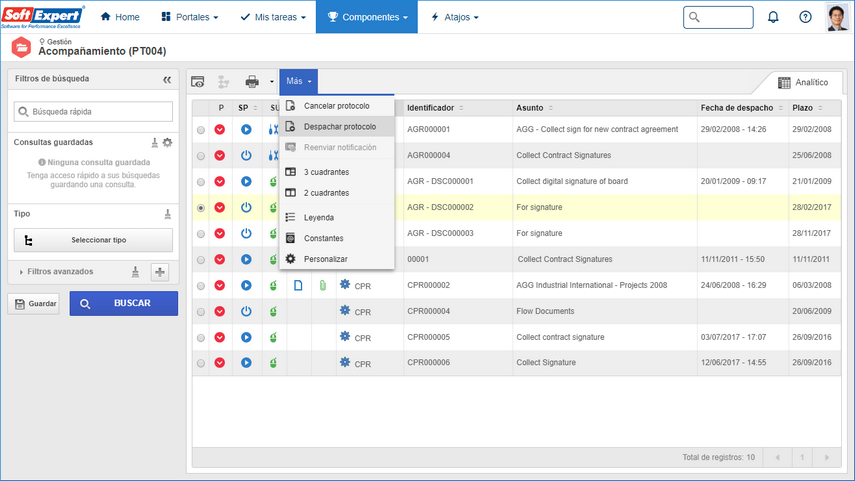The width and height of the screenshot is (855, 481).
Task: Click the play status icon for AGR000001
Action: pos(246,129)
